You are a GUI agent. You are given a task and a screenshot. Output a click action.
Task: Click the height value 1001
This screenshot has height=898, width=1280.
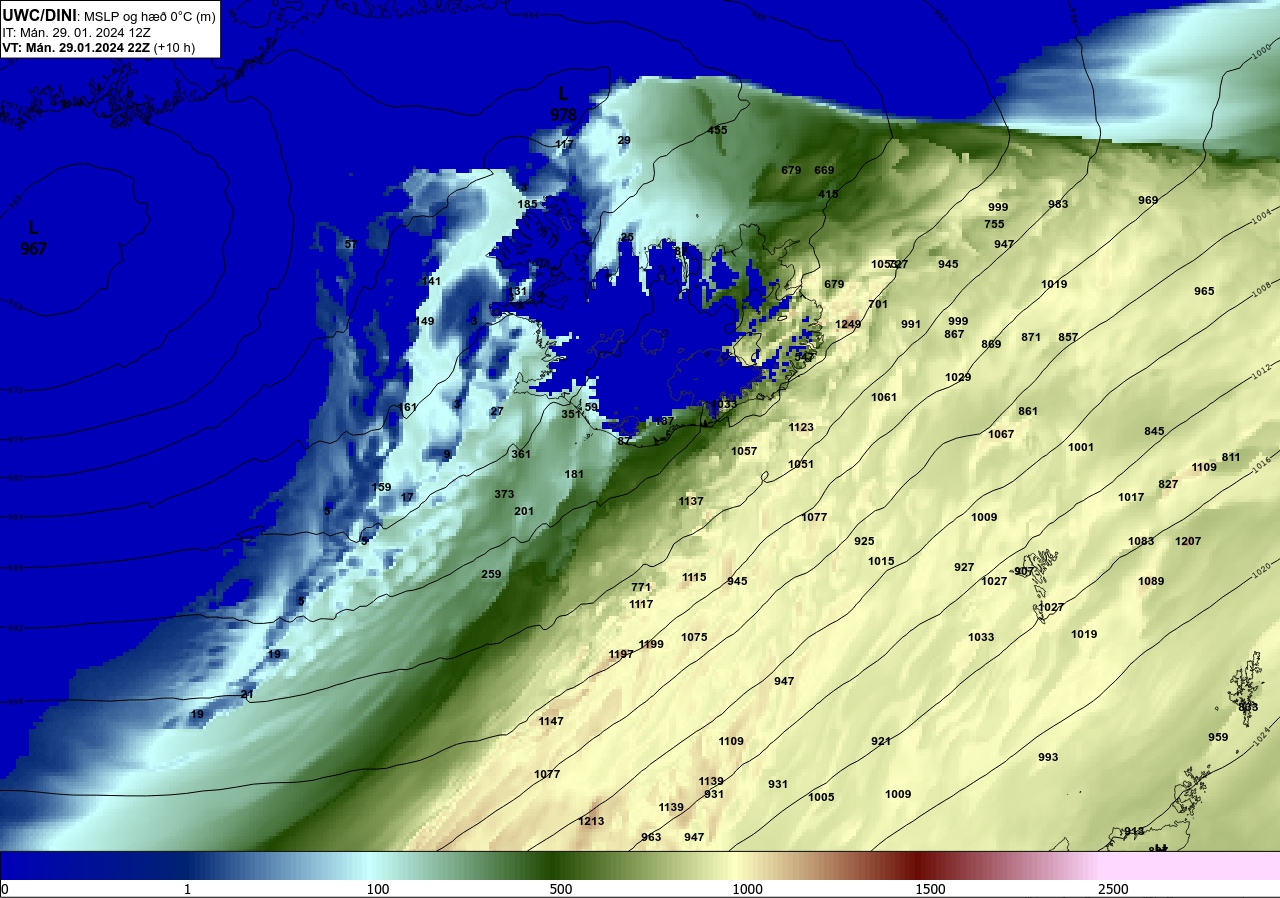tap(1081, 447)
